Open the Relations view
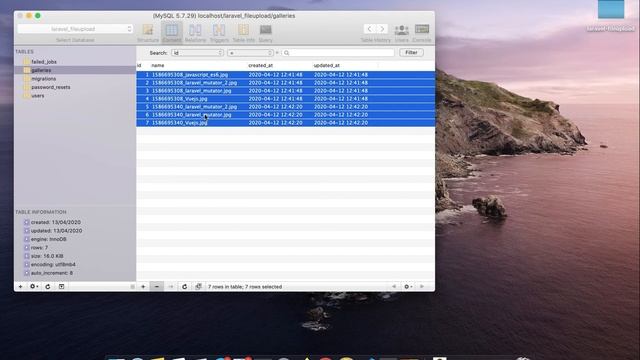Image resolution: width=640 pixels, height=360 pixels. tap(195, 33)
